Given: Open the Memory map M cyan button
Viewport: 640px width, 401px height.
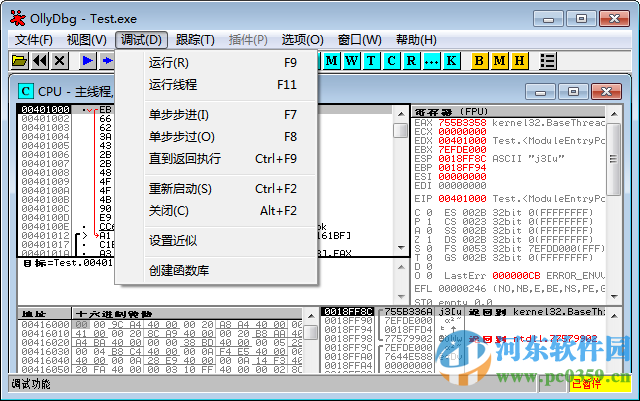Looking at the screenshot, I should click(331, 61).
